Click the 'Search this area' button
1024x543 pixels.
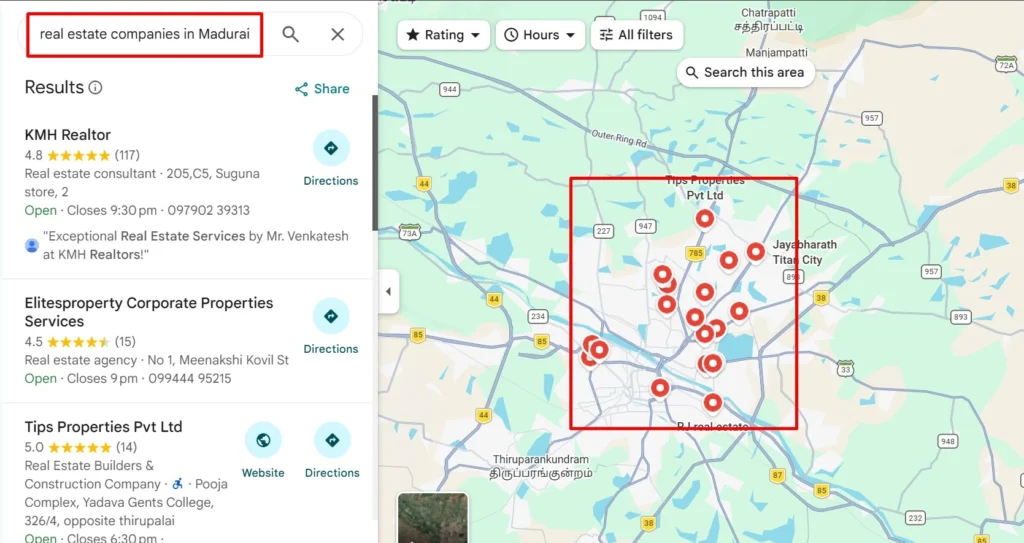point(745,73)
